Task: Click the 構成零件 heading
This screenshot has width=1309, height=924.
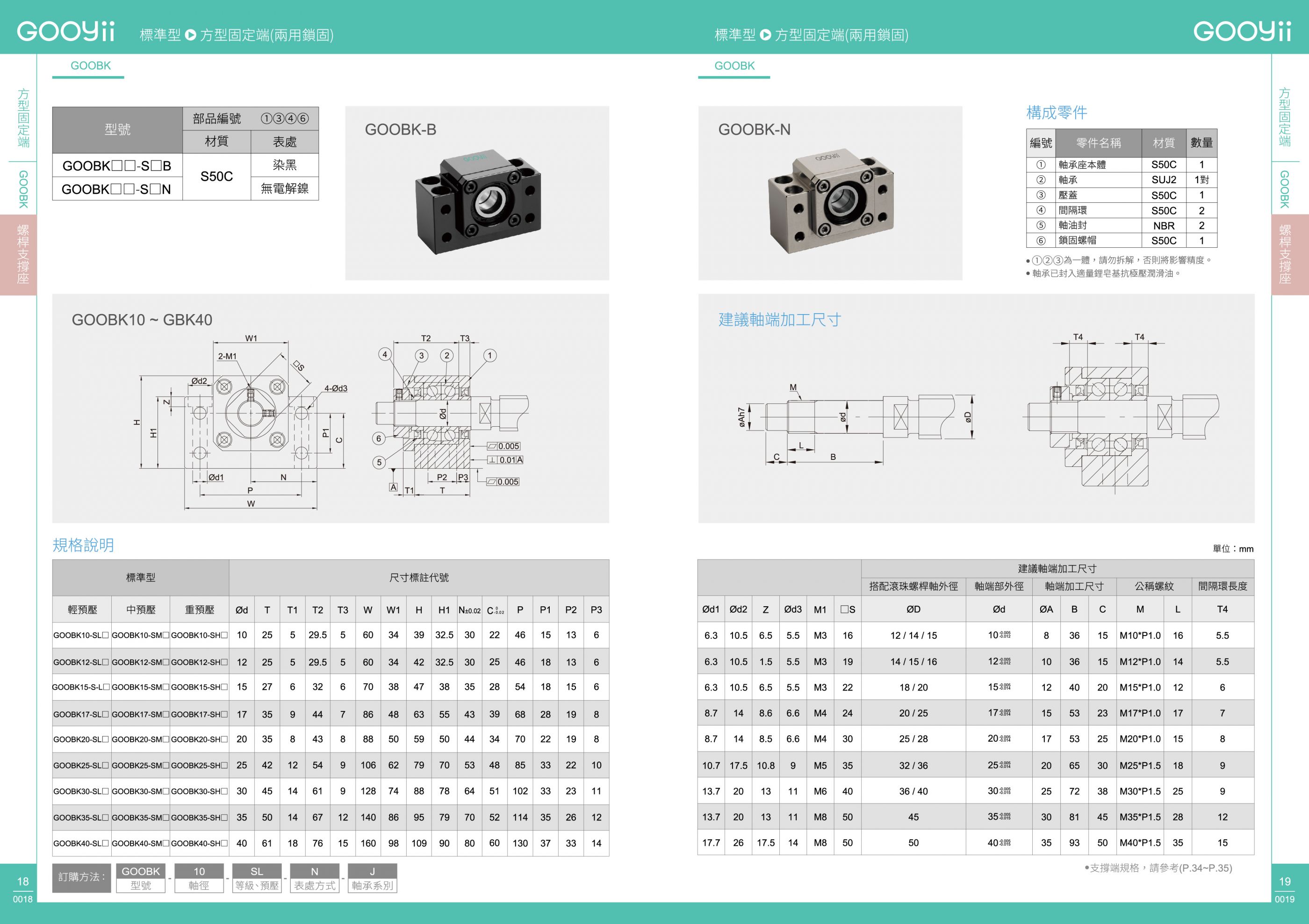Action: [1057, 113]
